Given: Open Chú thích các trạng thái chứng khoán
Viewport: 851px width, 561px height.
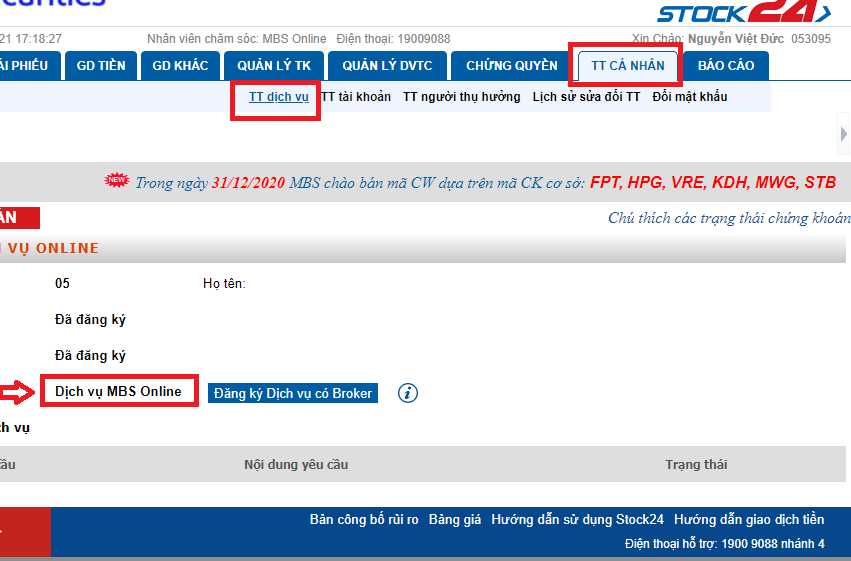Looking at the screenshot, I should 729,218.
